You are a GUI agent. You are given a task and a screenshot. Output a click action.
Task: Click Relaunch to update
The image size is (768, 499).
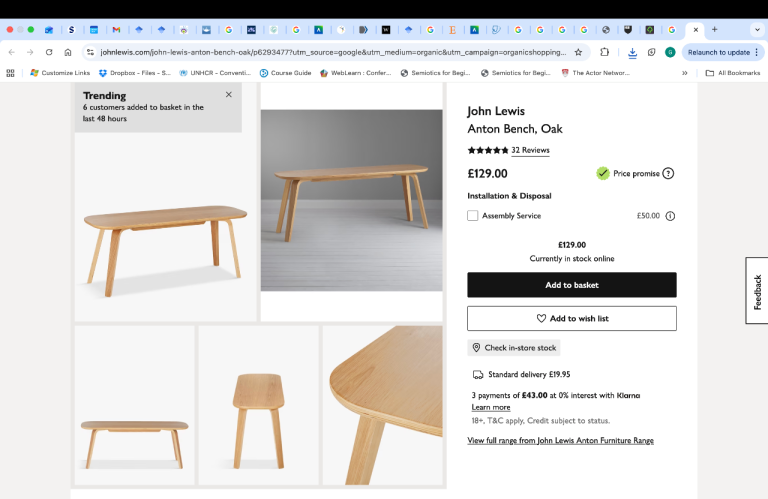click(719, 52)
